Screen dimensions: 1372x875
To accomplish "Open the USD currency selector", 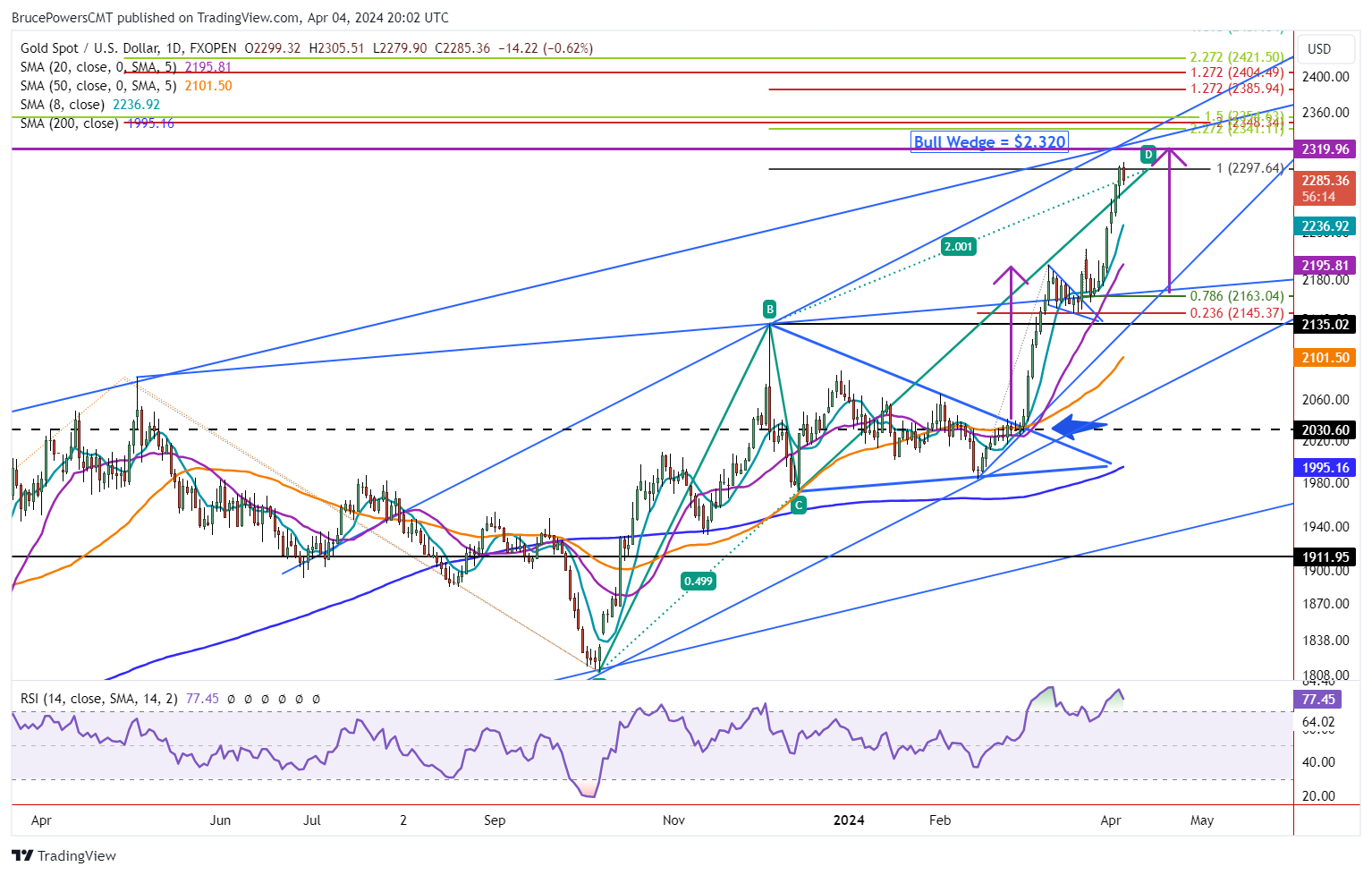I will pos(1325,49).
